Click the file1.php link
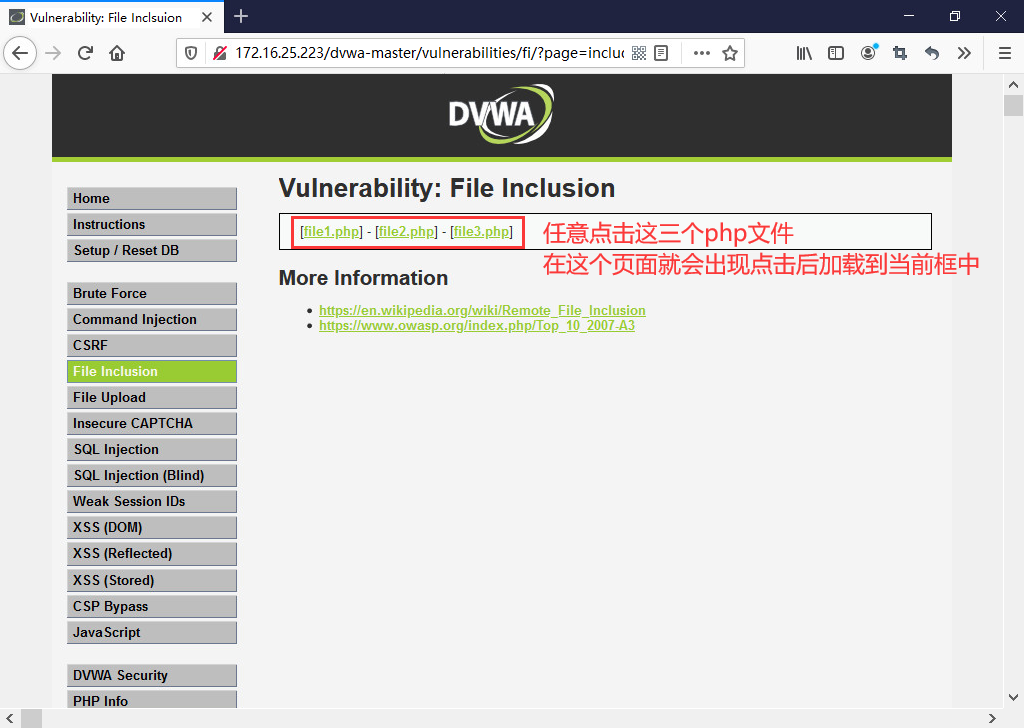 (x=331, y=232)
